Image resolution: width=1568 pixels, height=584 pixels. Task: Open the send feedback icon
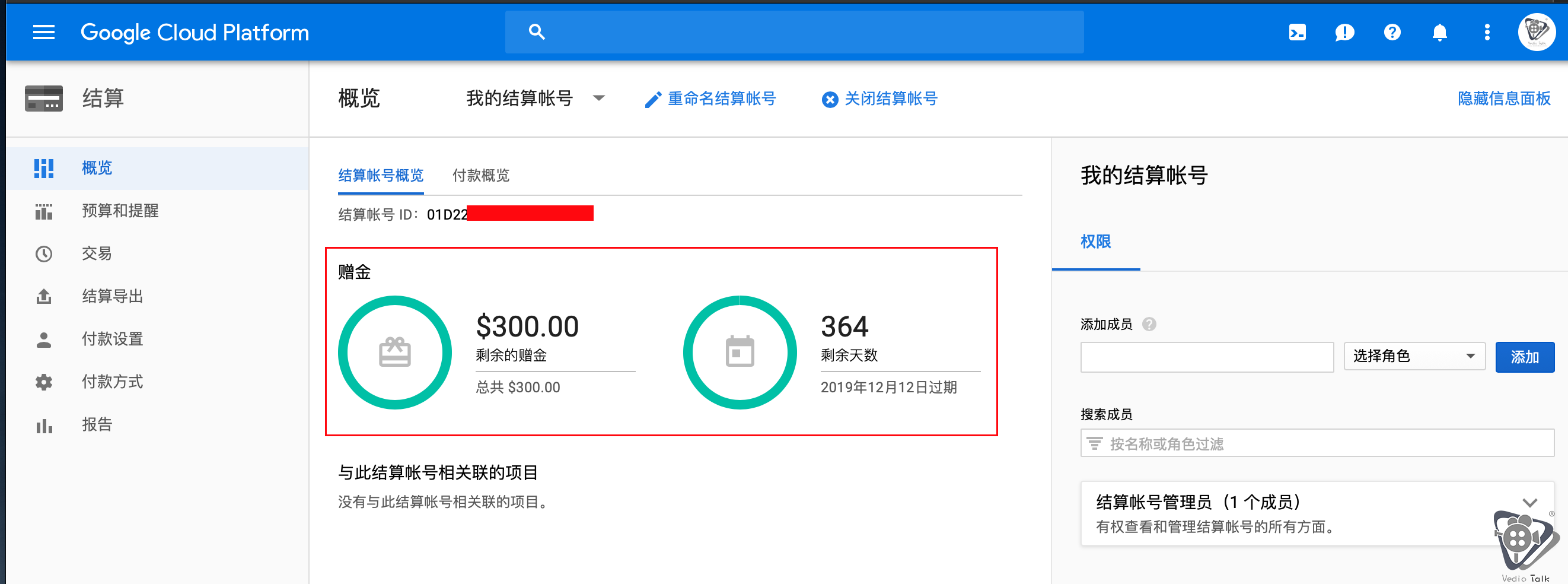coord(1344,32)
